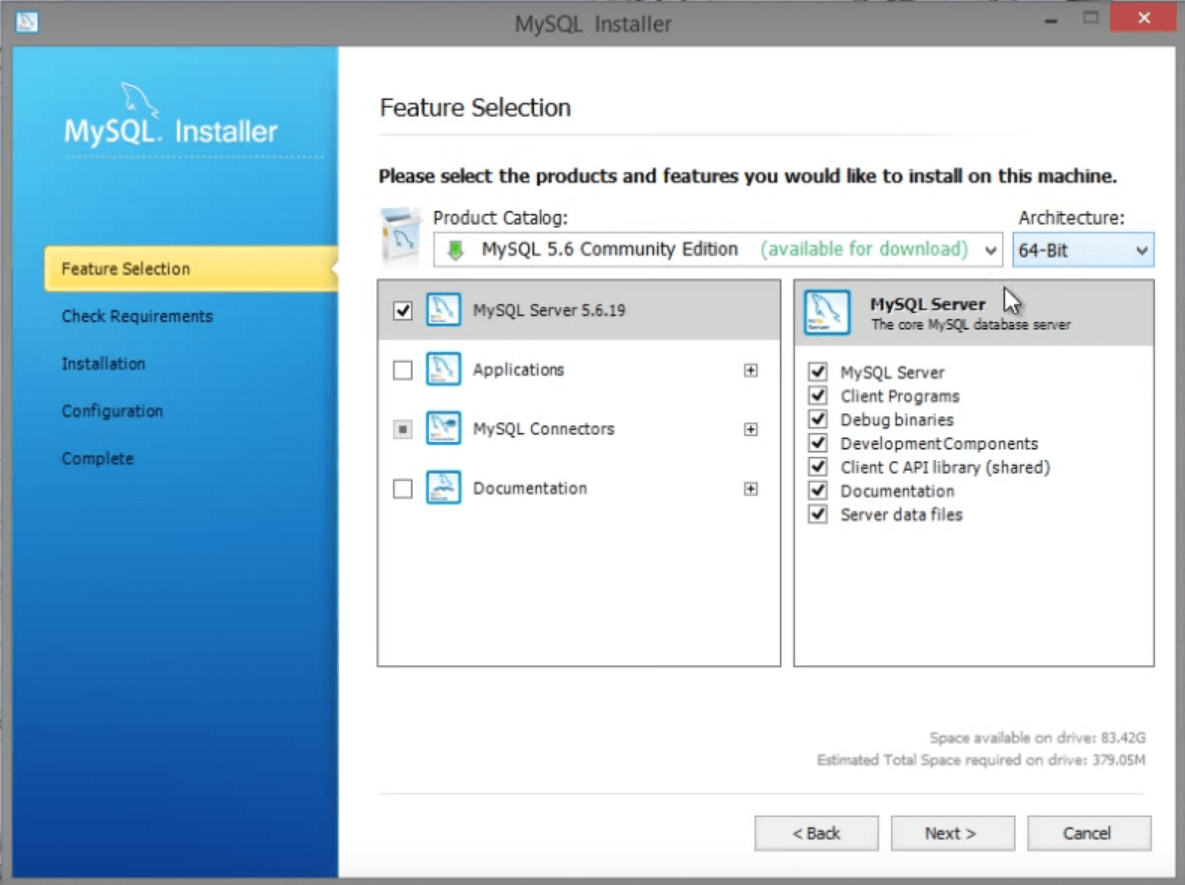Image resolution: width=1185 pixels, height=885 pixels.
Task: Go to the Configuration step
Action: pyautogui.click(x=112, y=411)
